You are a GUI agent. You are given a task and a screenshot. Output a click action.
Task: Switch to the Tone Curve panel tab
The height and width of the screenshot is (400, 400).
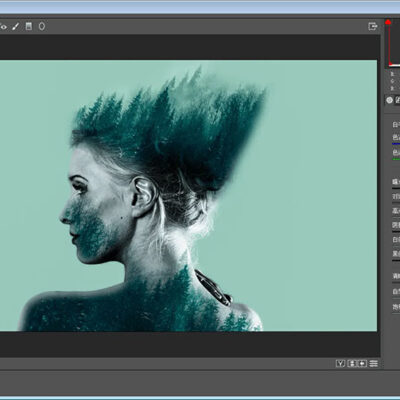pos(397,100)
